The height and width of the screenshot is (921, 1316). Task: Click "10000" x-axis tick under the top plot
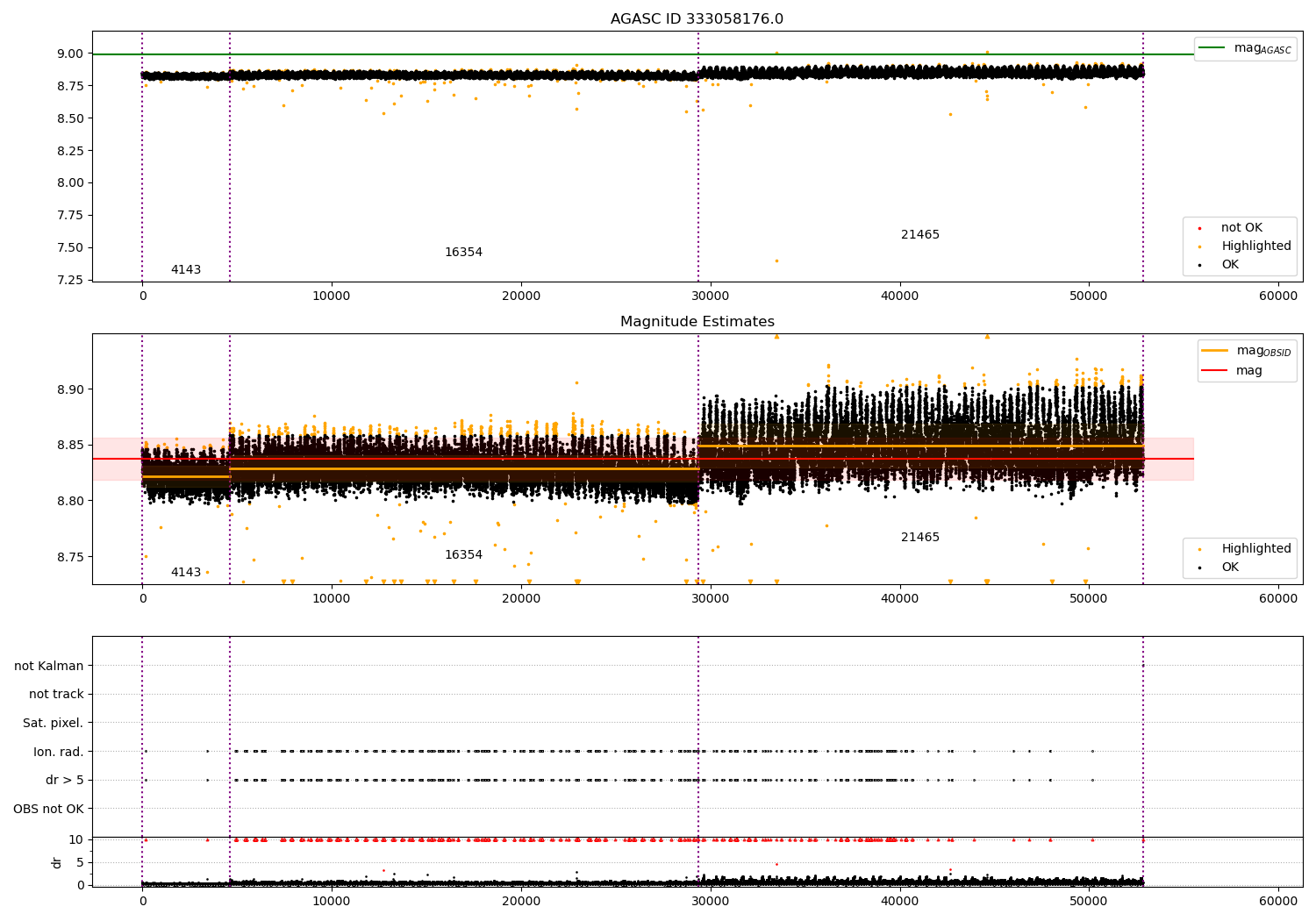[x=332, y=296]
